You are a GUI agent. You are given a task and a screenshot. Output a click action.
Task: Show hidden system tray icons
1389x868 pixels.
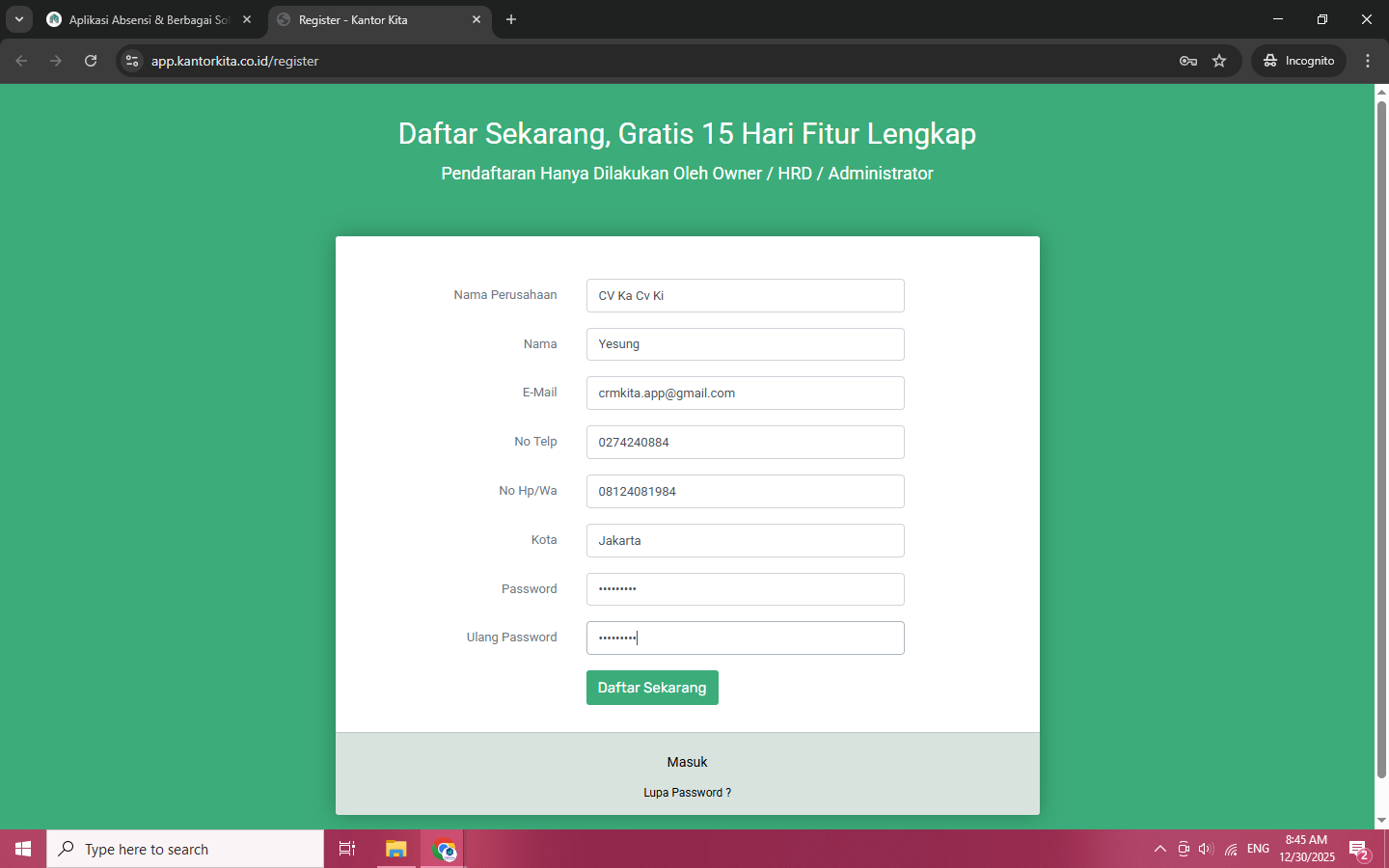(x=1159, y=850)
